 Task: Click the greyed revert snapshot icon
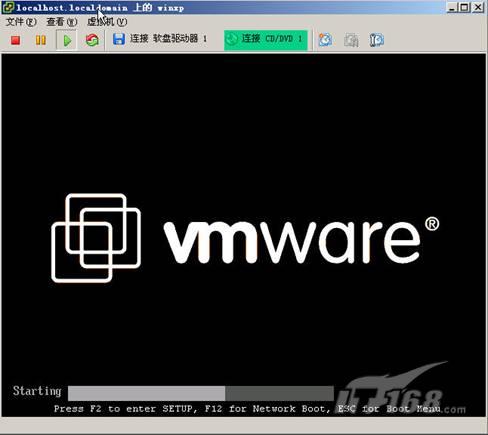click(x=351, y=40)
